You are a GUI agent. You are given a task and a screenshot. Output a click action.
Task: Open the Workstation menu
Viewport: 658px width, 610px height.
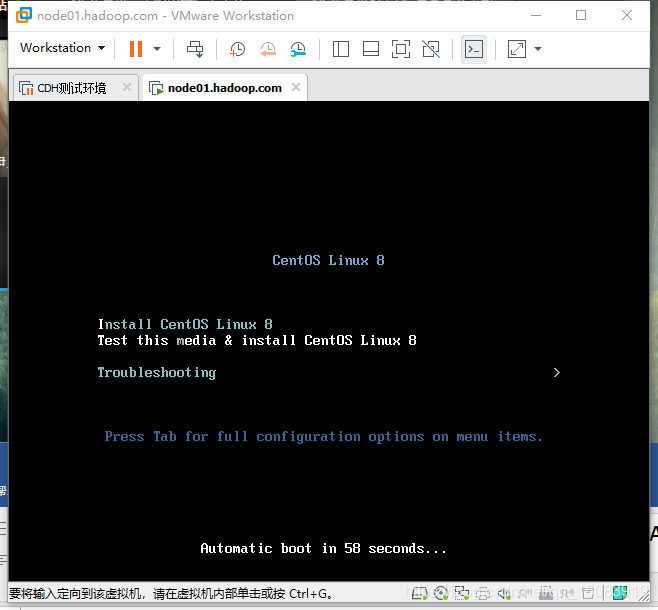click(x=63, y=48)
